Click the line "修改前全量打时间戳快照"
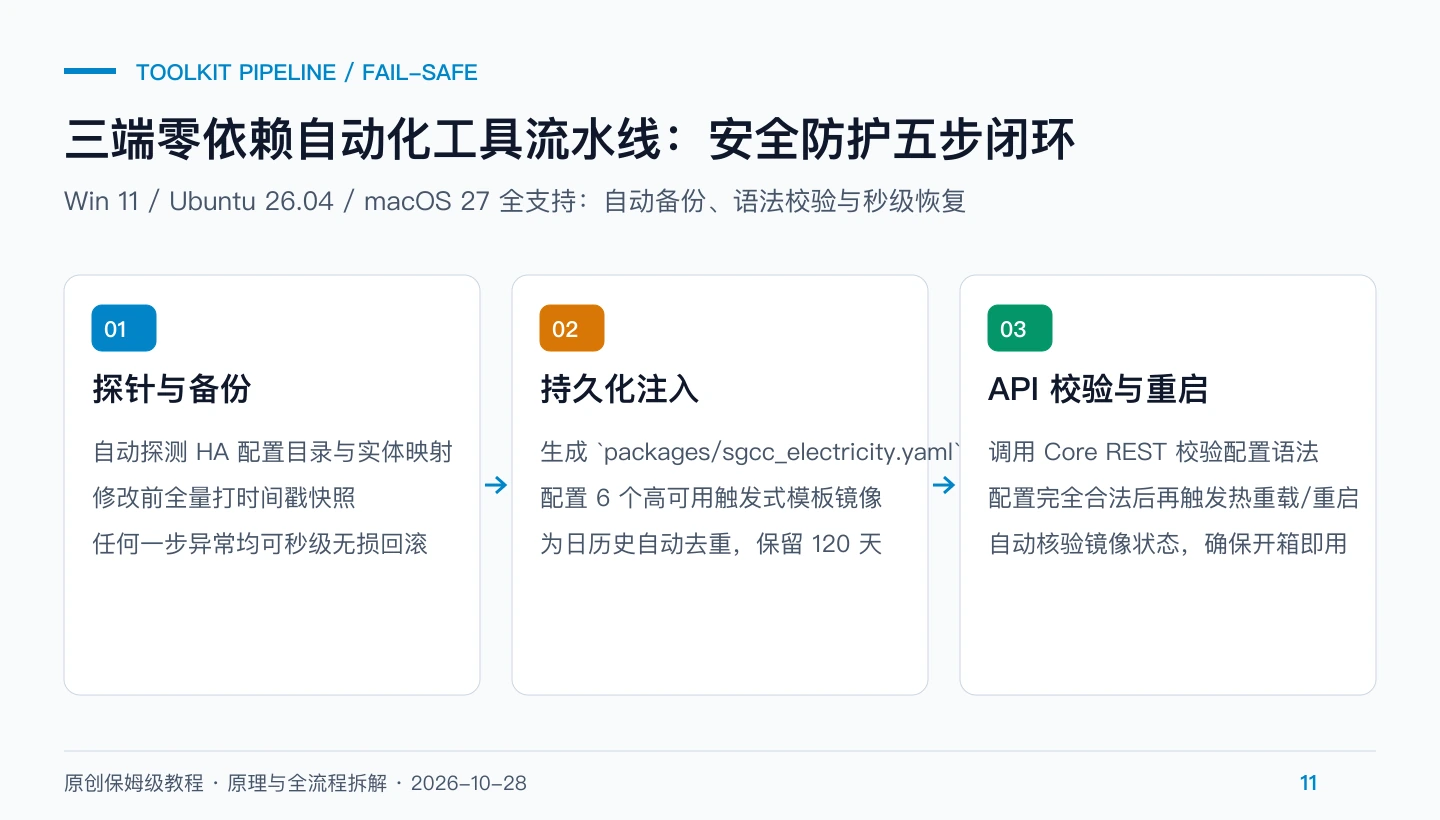The image size is (1440, 820). [x=224, y=498]
